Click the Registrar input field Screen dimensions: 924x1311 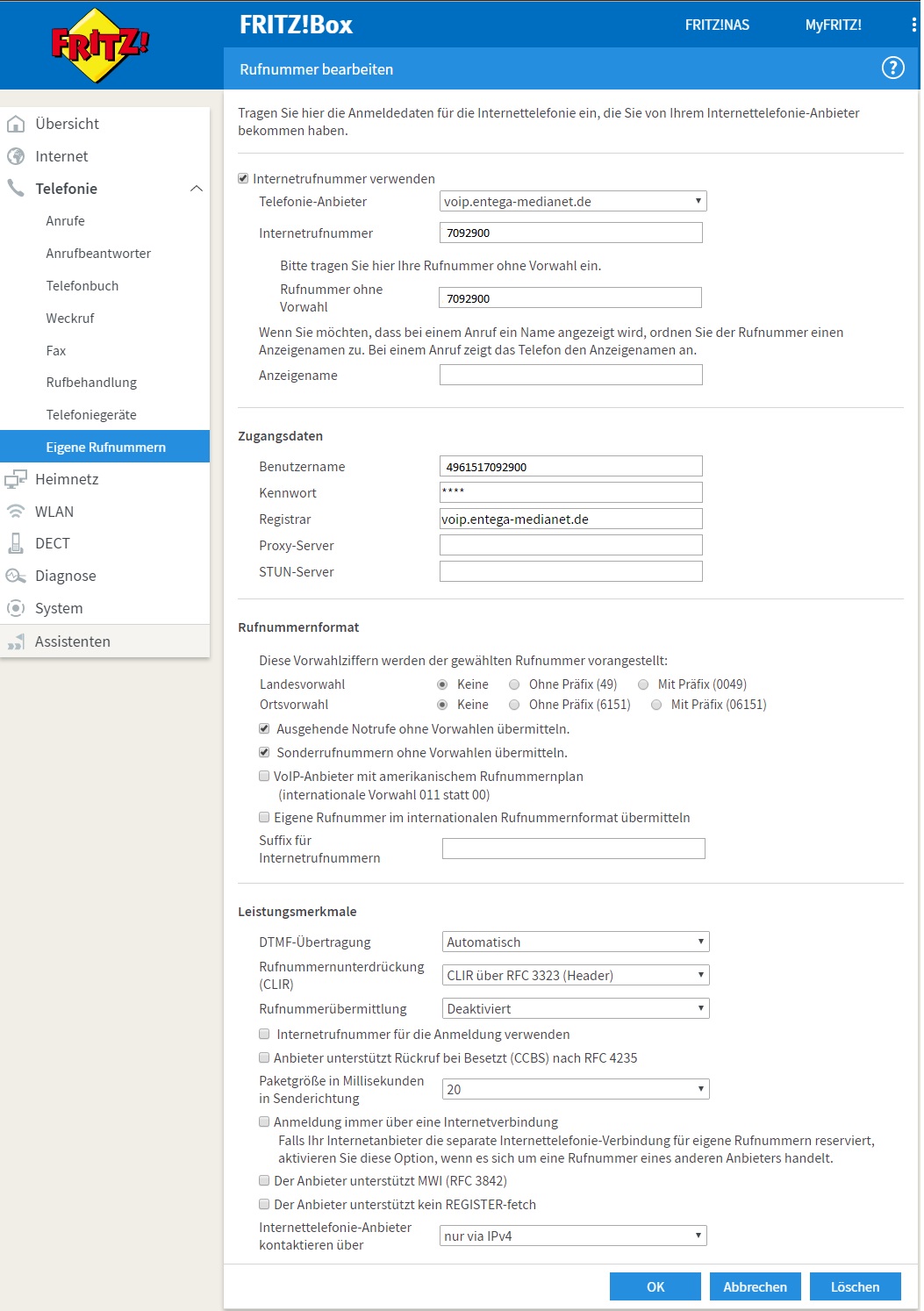(x=571, y=519)
